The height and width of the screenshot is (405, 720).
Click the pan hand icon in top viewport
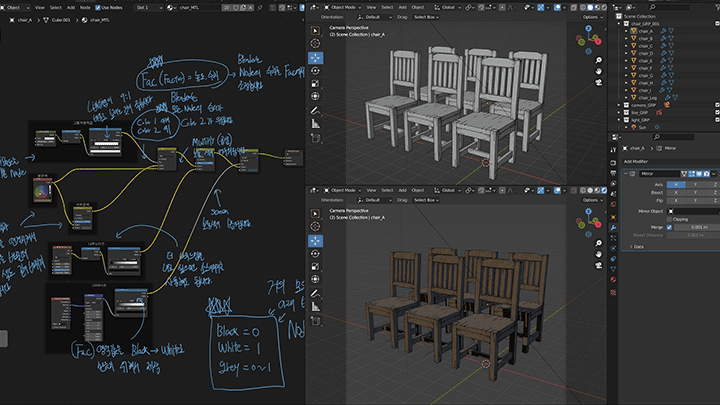point(599,71)
